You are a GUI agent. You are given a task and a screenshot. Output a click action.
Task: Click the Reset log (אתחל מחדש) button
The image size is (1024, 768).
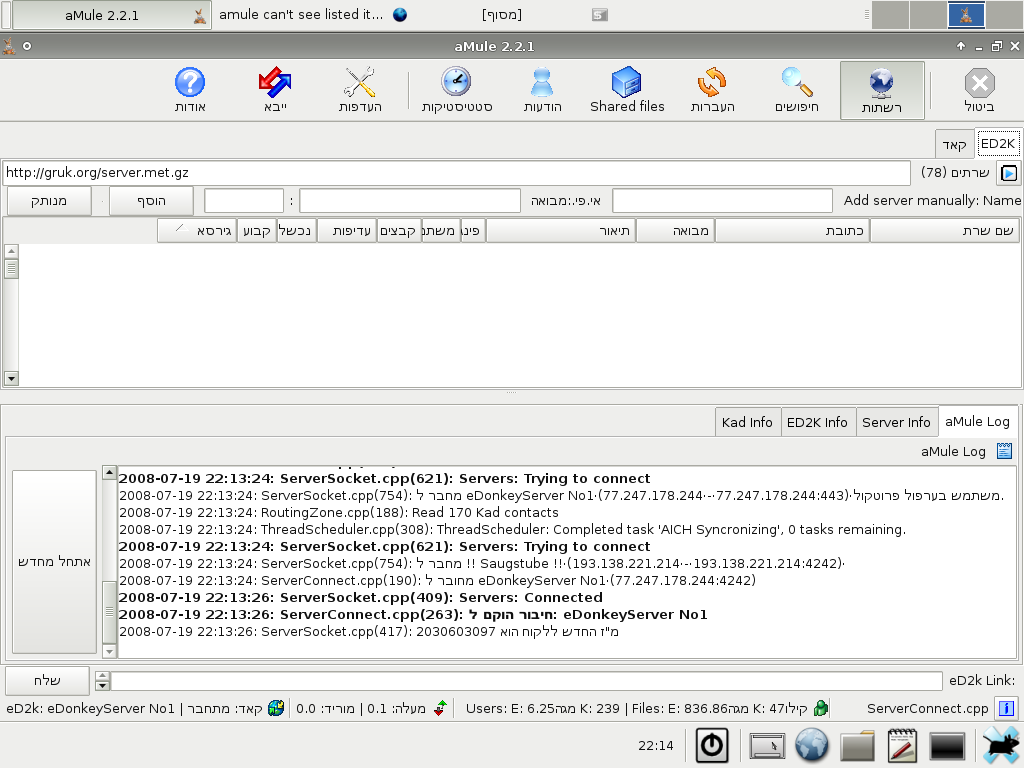click(54, 562)
